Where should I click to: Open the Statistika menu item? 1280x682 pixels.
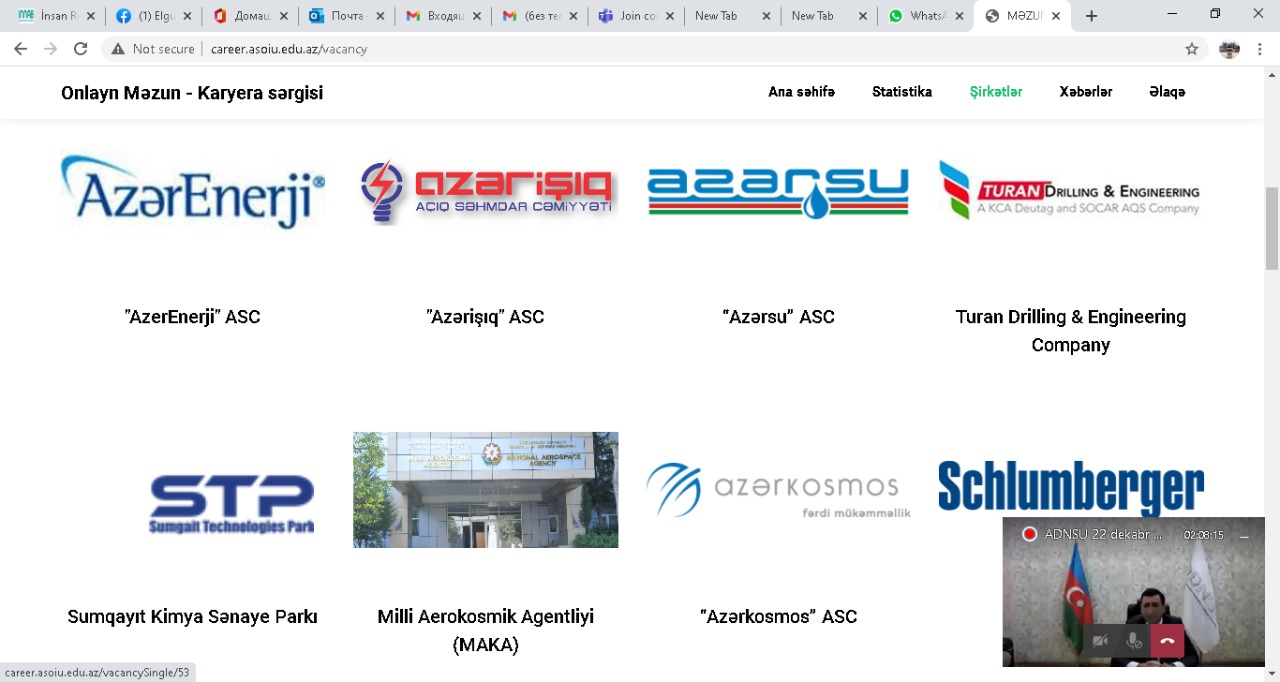click(x=902, y=92)
